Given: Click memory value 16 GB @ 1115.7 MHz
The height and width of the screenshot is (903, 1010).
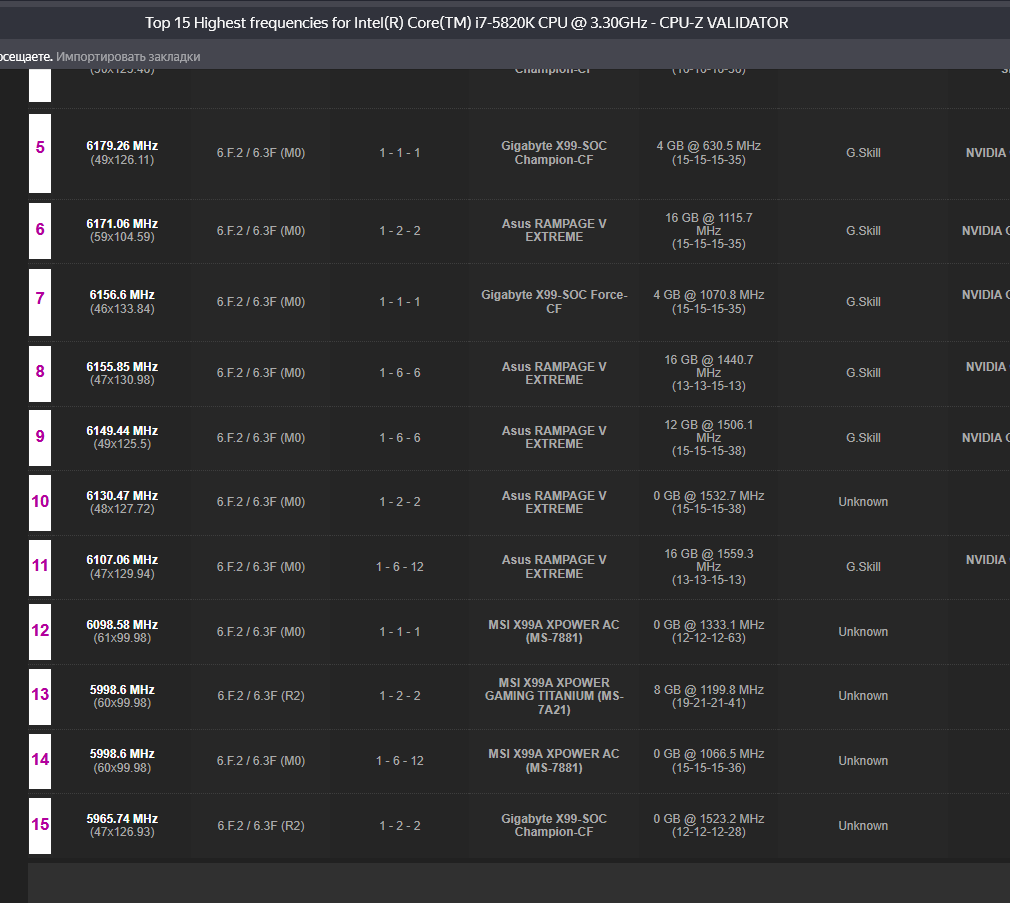Looking at the screenshot, I should (709, 224).
